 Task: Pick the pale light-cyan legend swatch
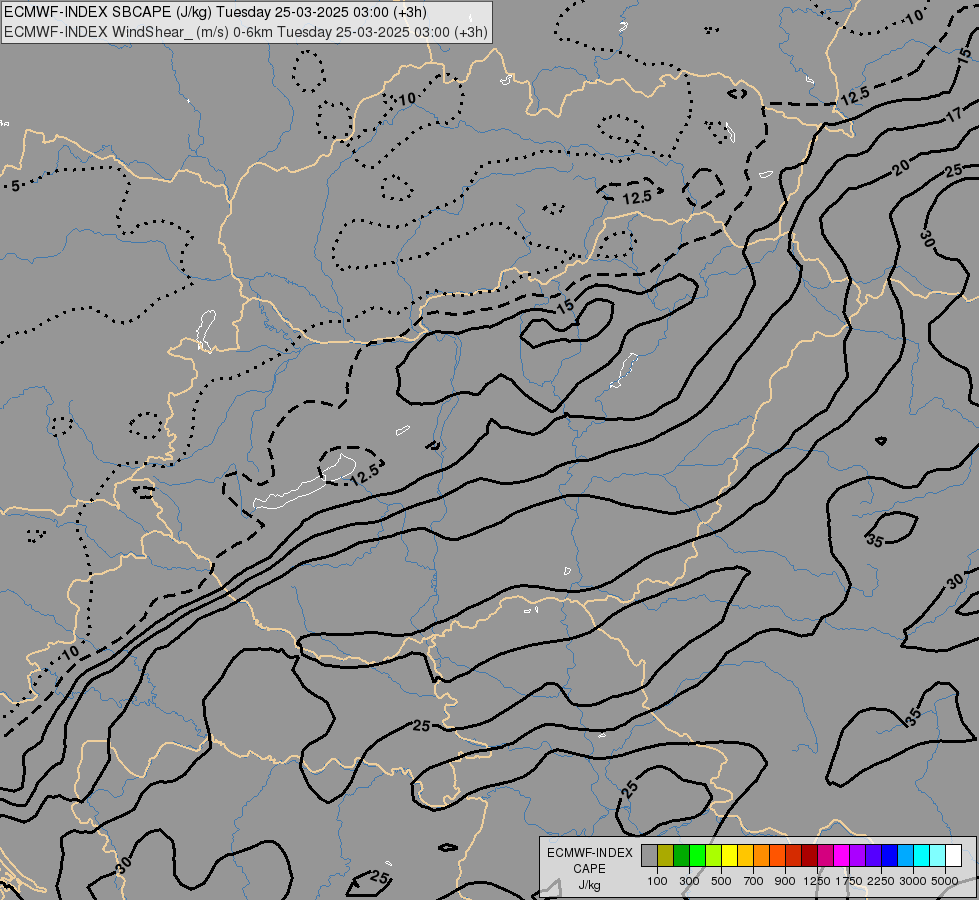point(937,856)
